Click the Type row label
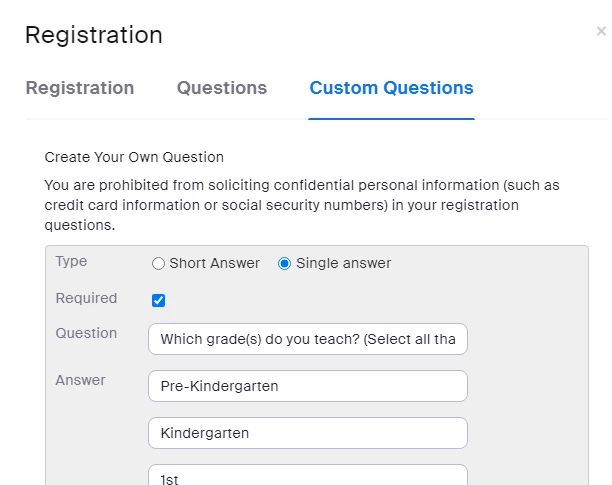Screen dimensions: 612x485 pyautogui.click(x=71, y=261)
